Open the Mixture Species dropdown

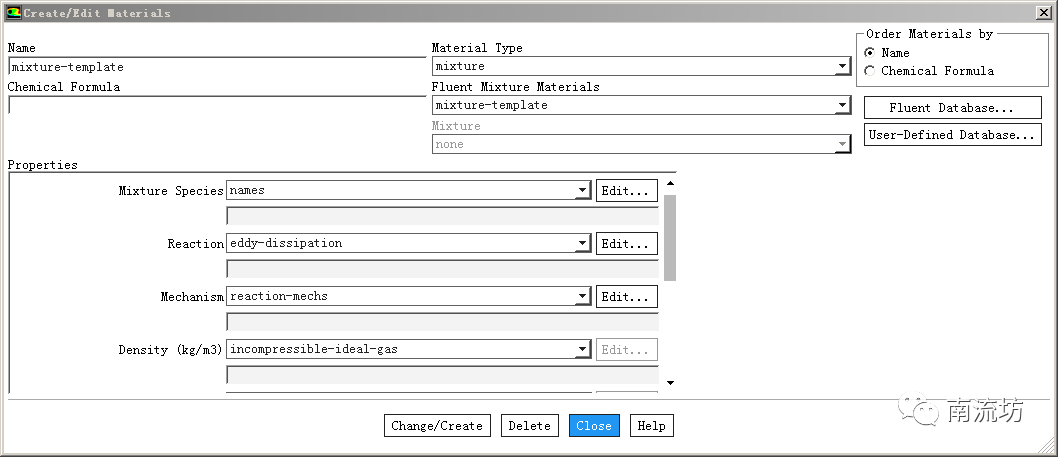582,191
